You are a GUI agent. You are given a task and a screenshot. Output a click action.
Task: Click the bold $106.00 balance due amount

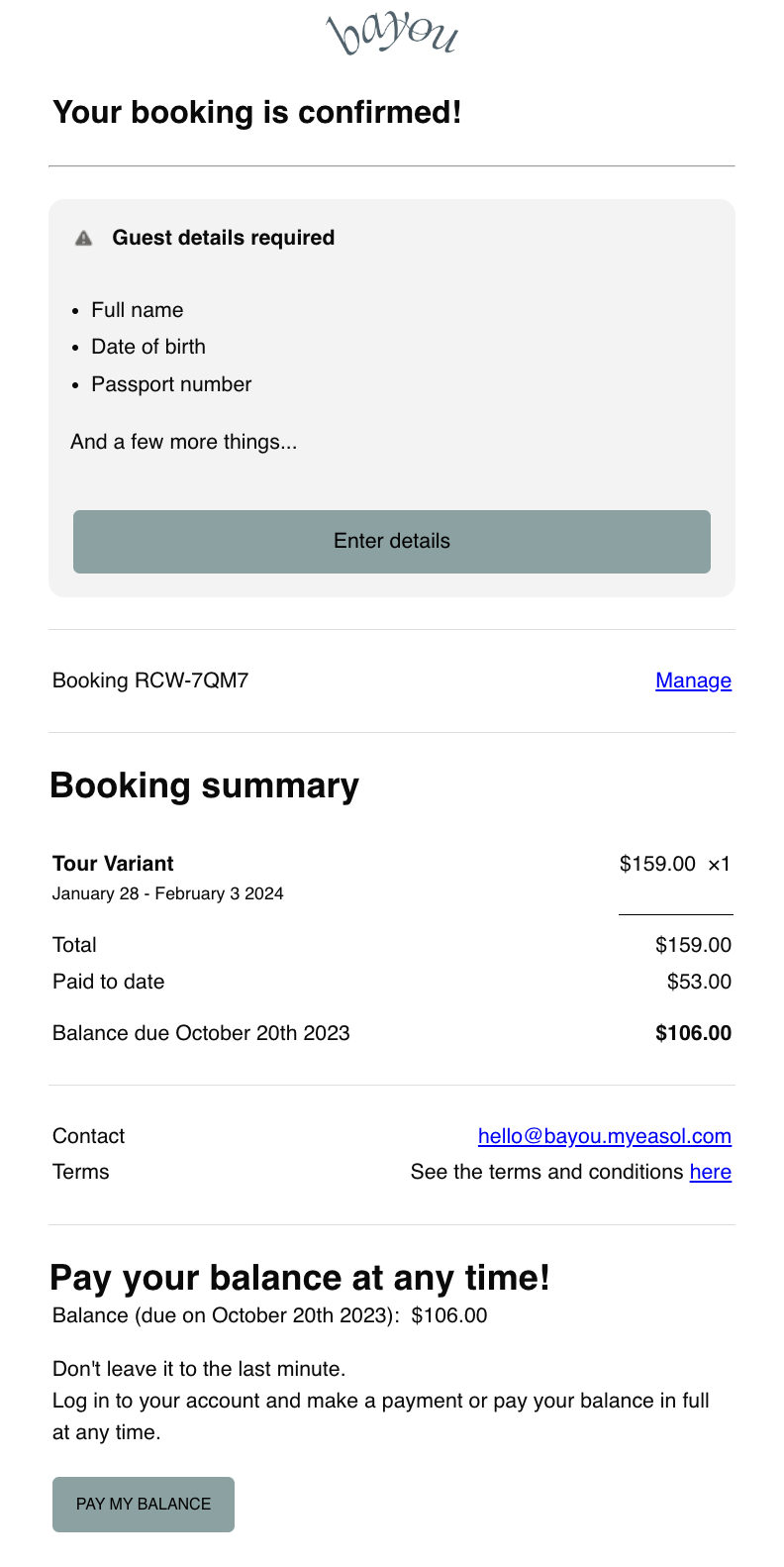click(x=693, y=1033)
